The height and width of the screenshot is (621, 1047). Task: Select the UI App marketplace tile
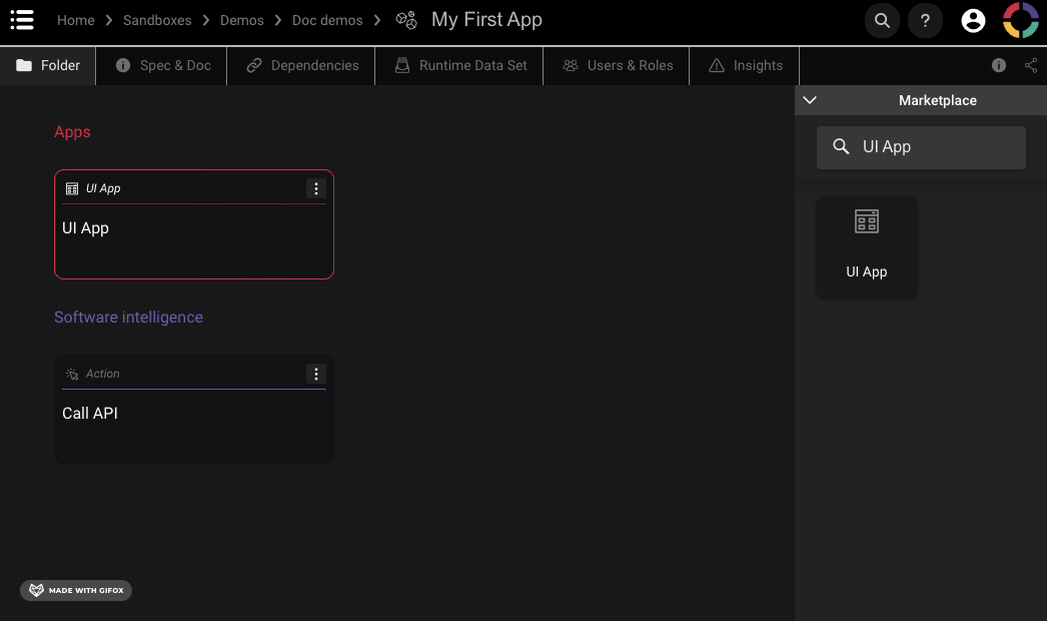pyautogui.click(x=866, y=246)
